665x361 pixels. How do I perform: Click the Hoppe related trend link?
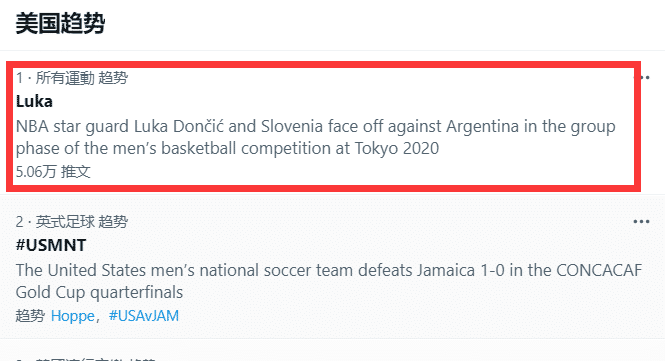pyautogui.click(x=73, y=316)
